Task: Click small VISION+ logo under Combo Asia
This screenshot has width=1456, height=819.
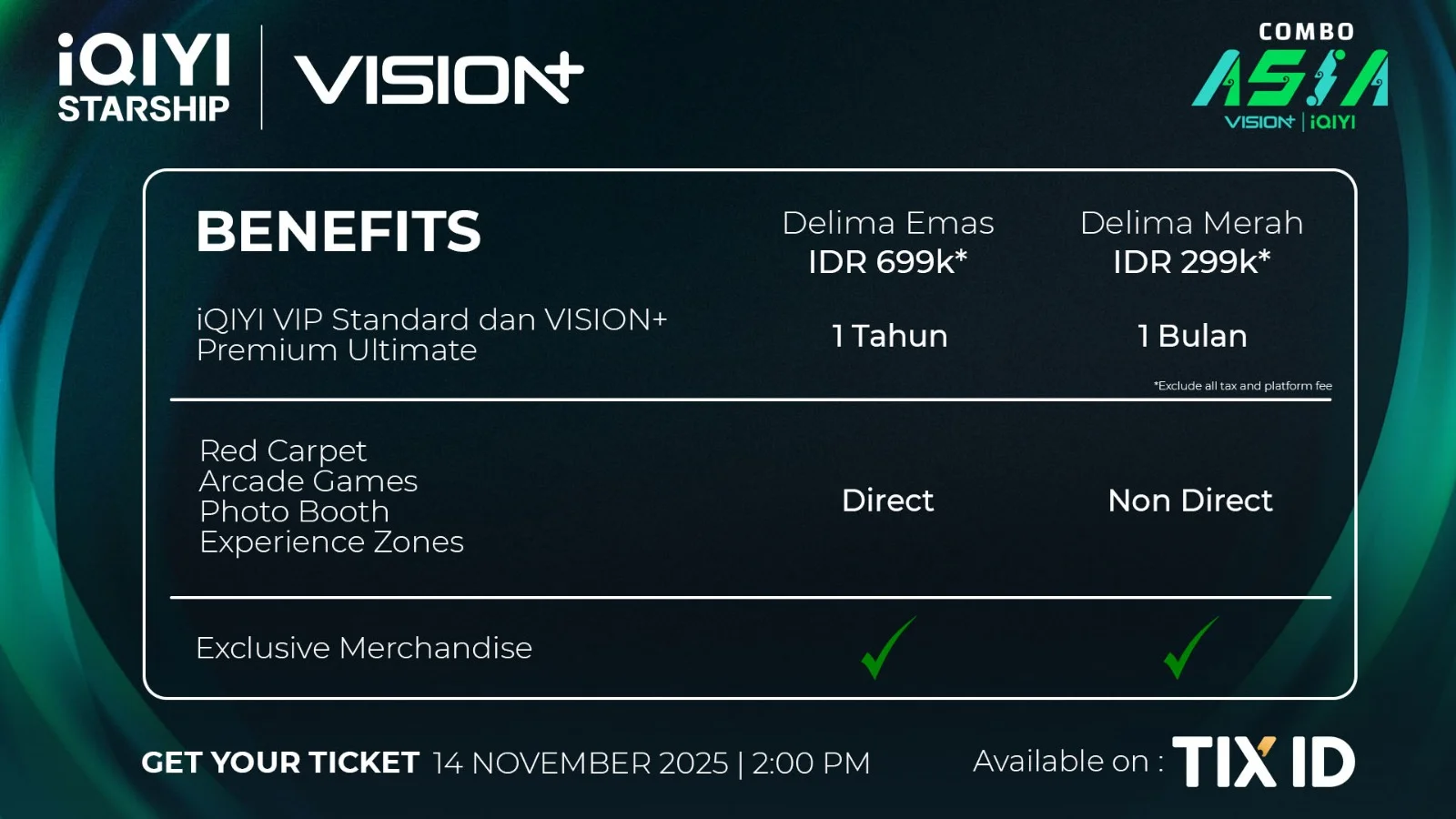Action: (x=1259, y=122)
